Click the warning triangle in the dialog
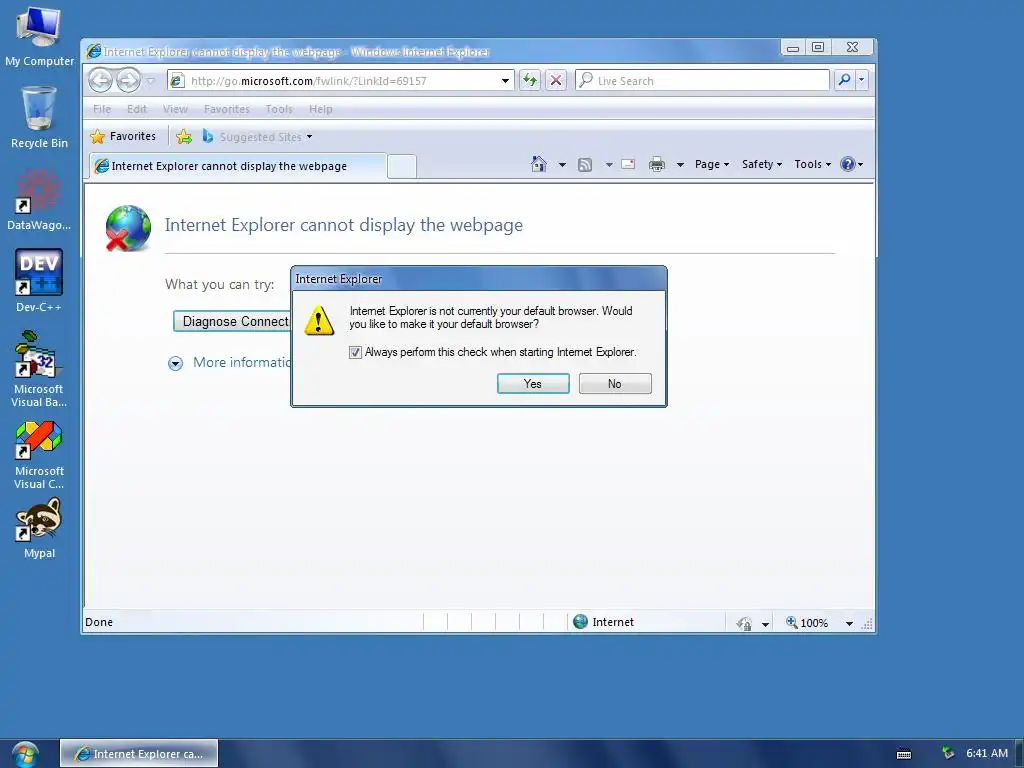This screenshot has height=768, width=1024. tap(319, 321)
